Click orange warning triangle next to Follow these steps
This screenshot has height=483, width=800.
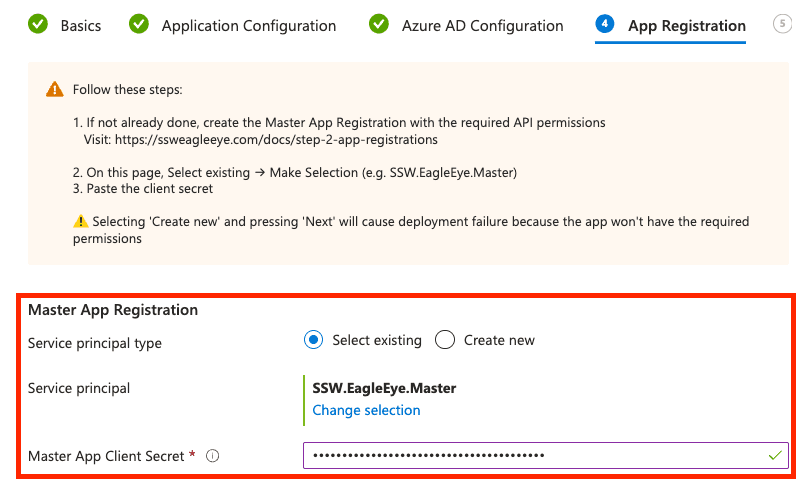pos(55,89)
